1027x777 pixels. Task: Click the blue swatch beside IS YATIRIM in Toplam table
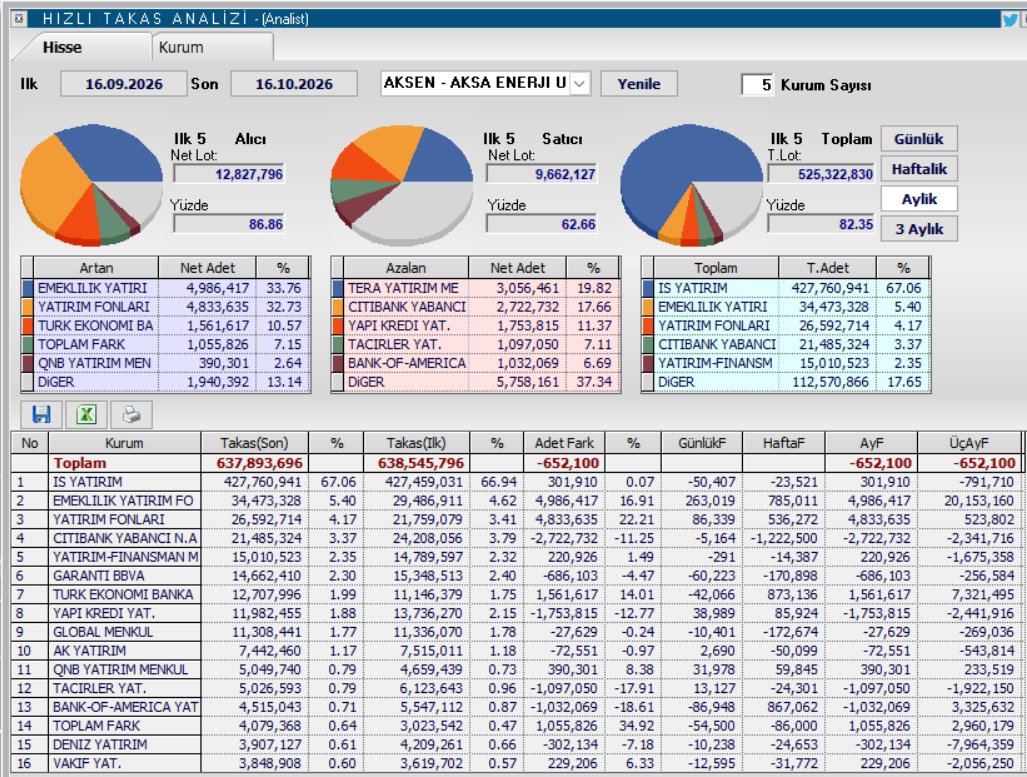tap(648, 288)
